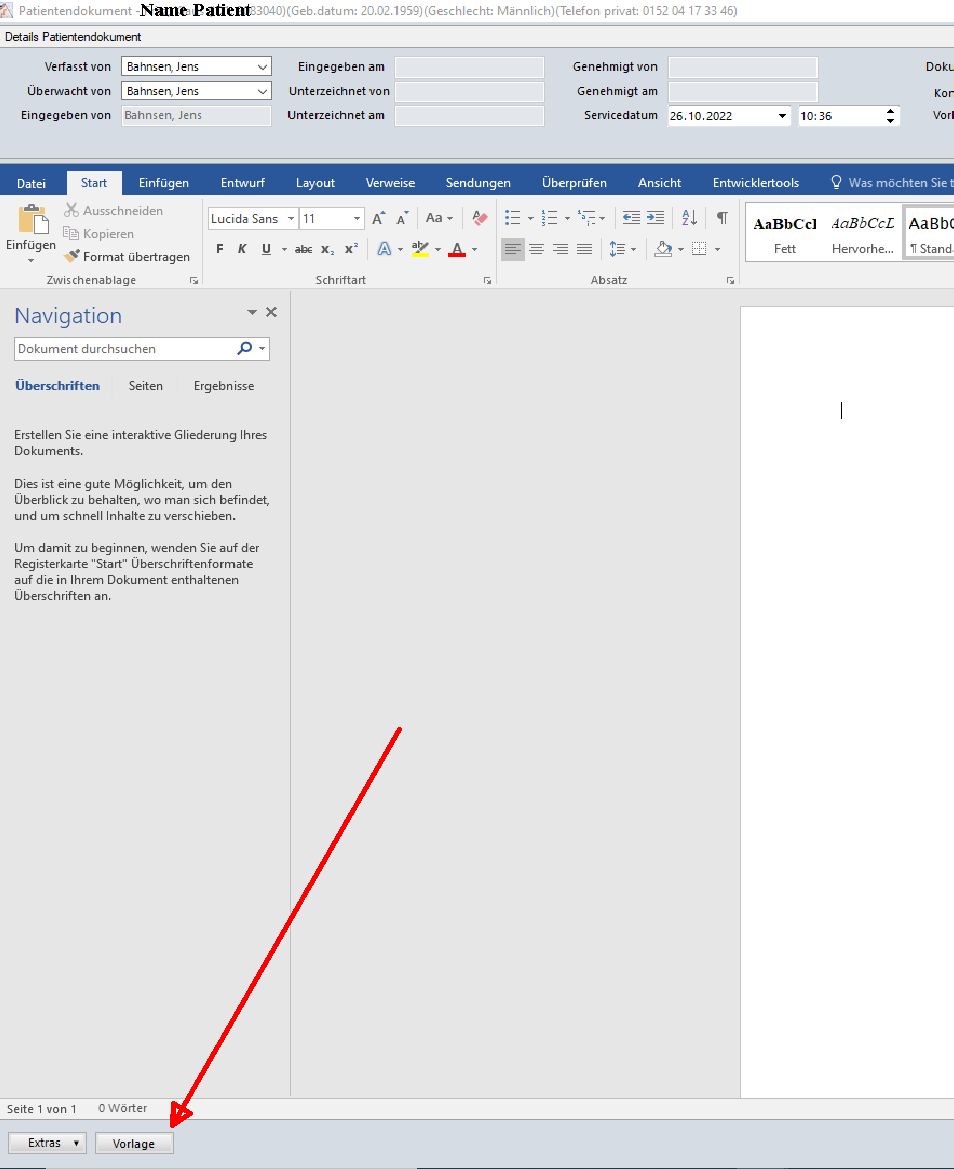Apply strikethrough formatting
The width and height of the screenshot is (954, 1169).
(x=303, y=249)
